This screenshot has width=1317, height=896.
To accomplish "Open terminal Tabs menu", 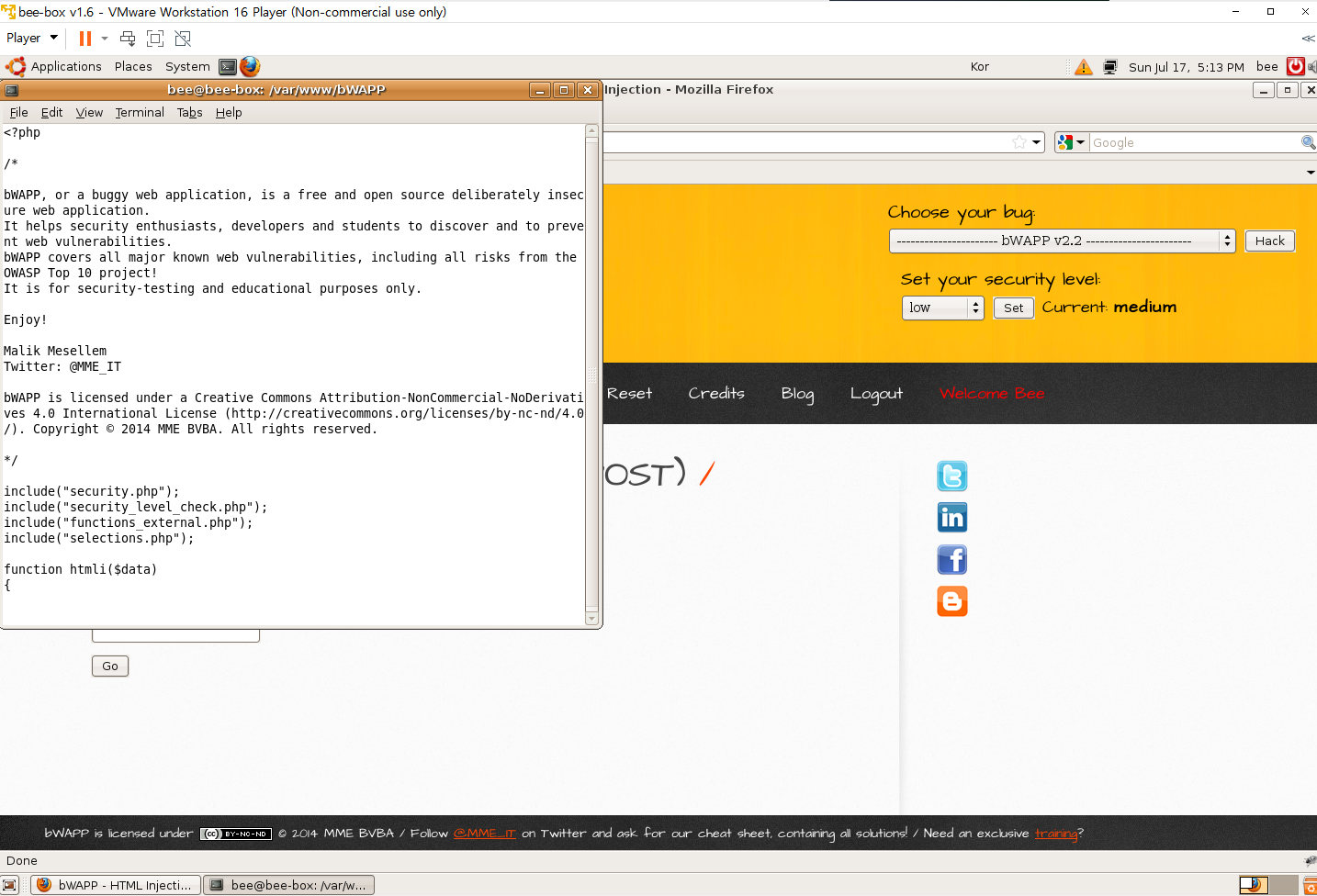I will [189, 112].
